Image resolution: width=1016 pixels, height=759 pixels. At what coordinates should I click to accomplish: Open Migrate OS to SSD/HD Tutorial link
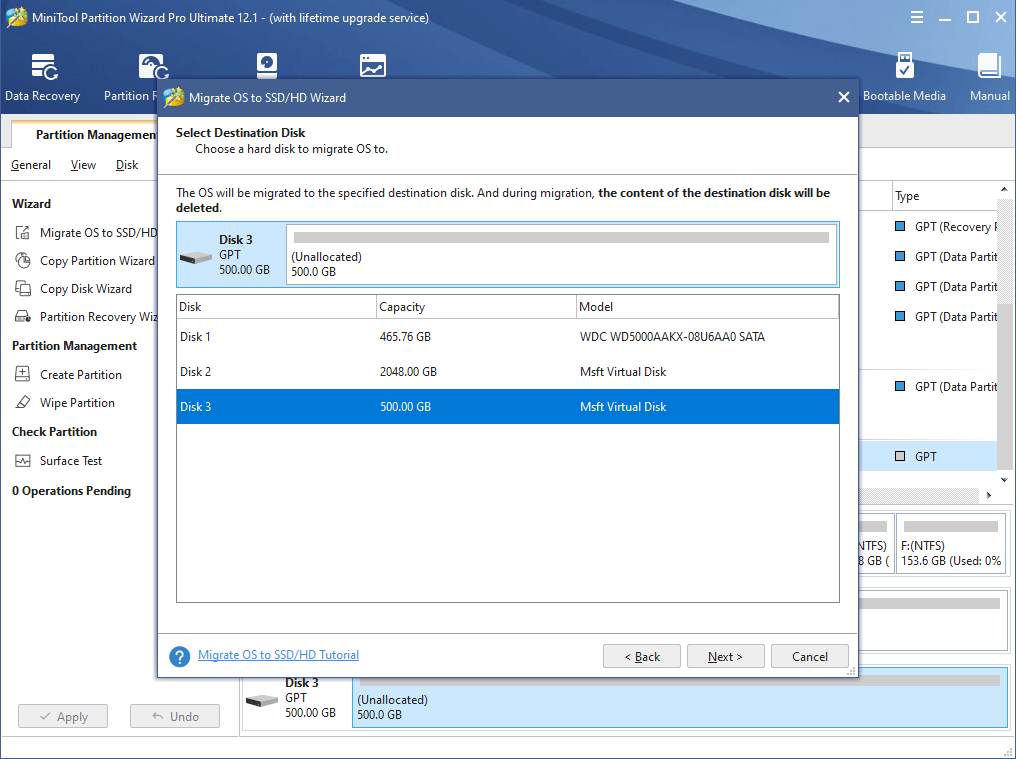(278, 655)
